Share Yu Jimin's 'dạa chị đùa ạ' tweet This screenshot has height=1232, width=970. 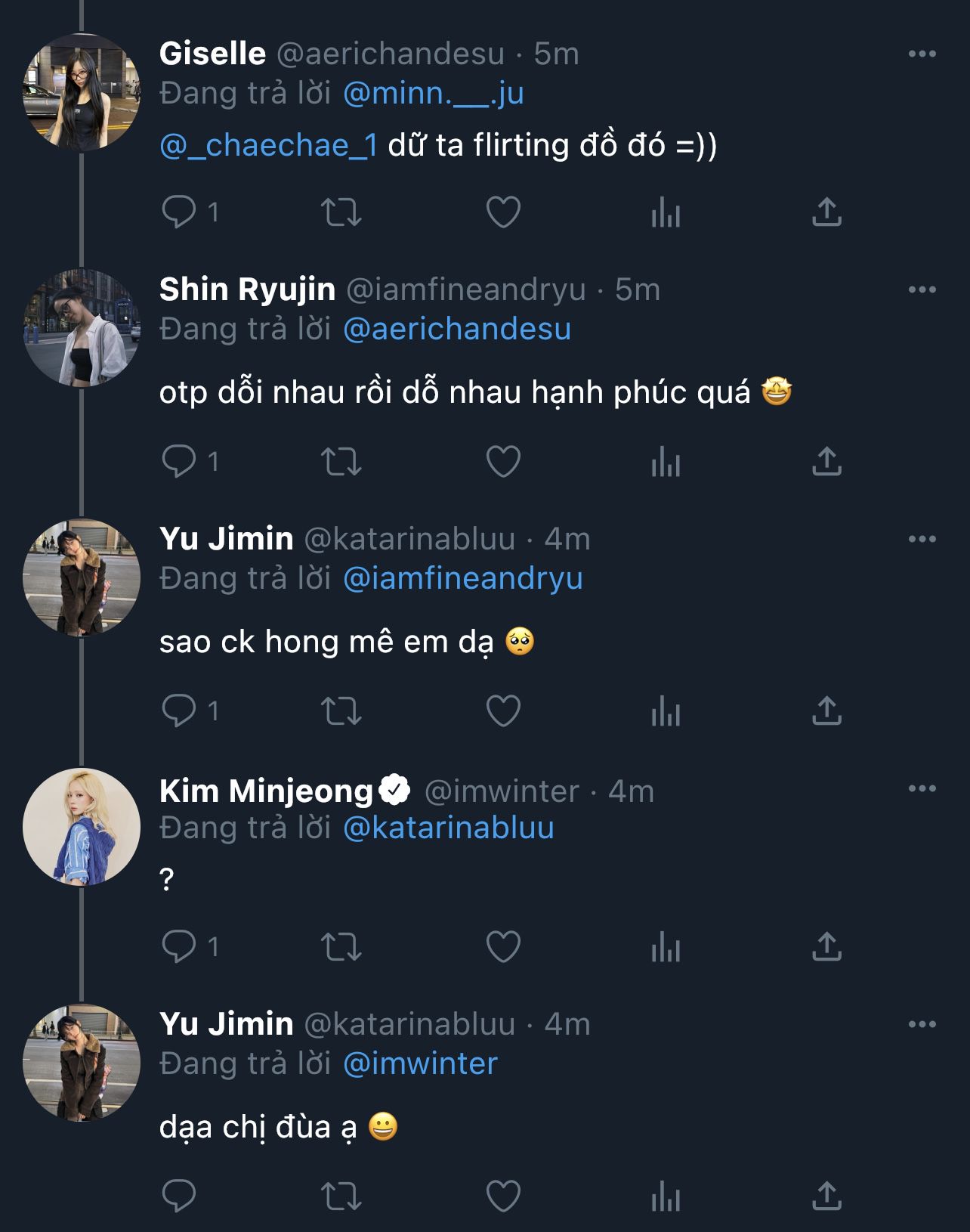pyautogui.click(x=826, y=1196)
